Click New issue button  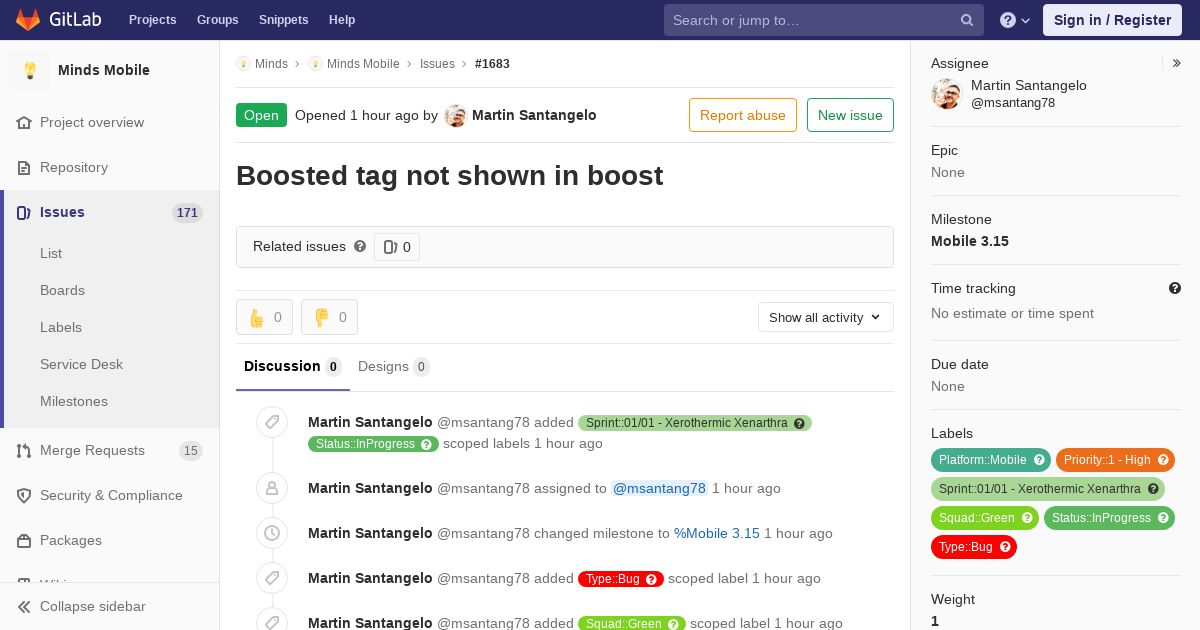(x=850, y=115)
